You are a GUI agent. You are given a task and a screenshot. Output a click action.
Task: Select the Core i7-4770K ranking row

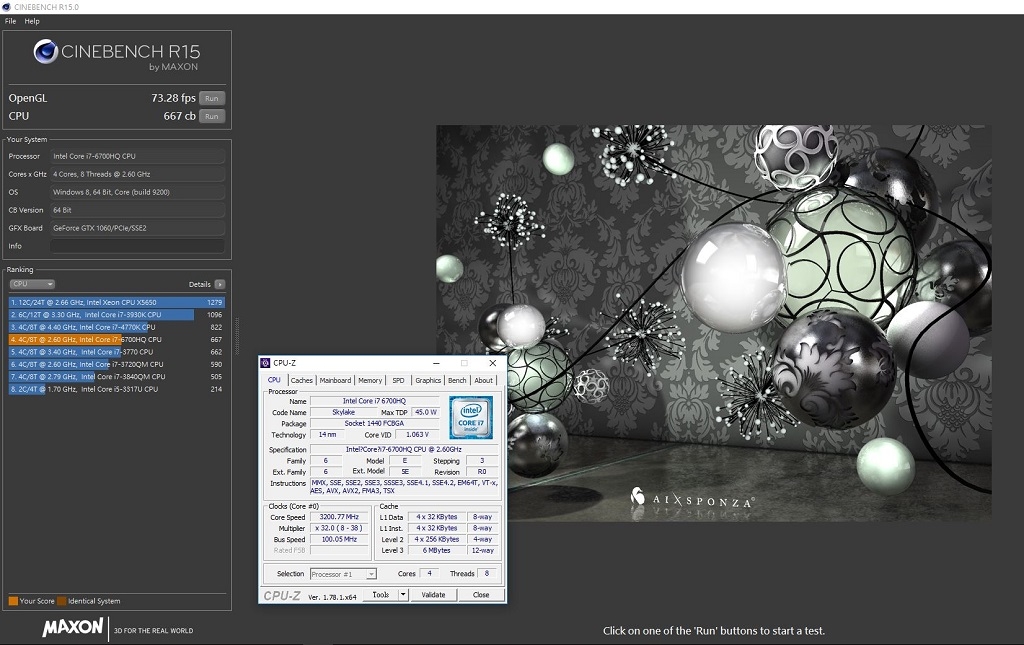pyautogui.click(x=116, y=327)
